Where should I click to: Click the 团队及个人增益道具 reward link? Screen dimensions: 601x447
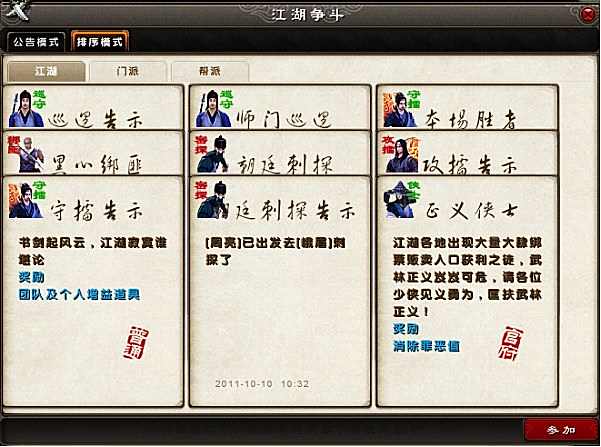(79, 294)
